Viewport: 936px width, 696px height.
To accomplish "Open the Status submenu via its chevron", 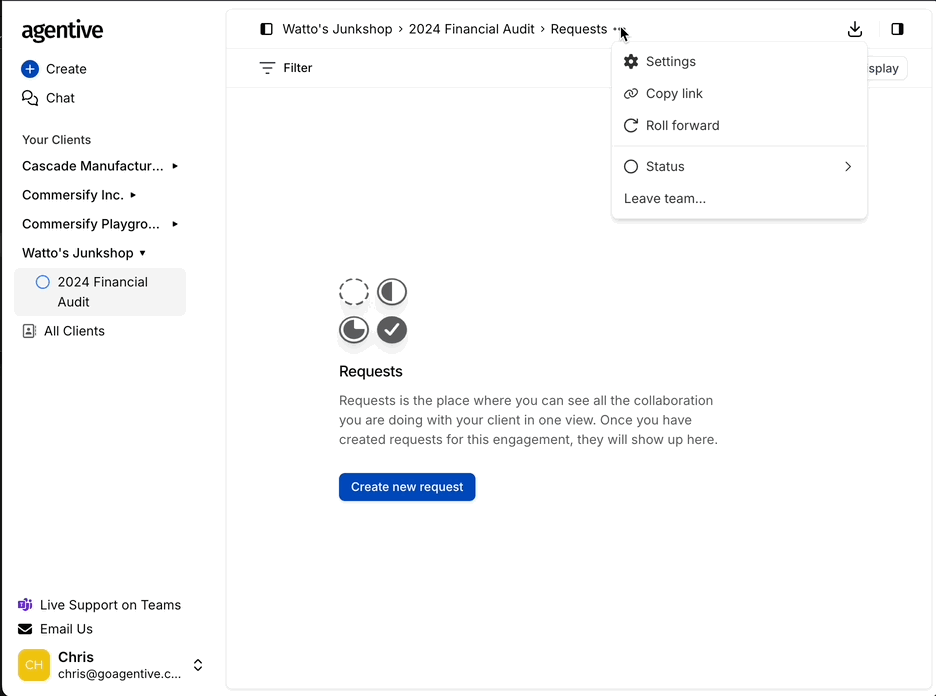I will click(x=848, y=166).
